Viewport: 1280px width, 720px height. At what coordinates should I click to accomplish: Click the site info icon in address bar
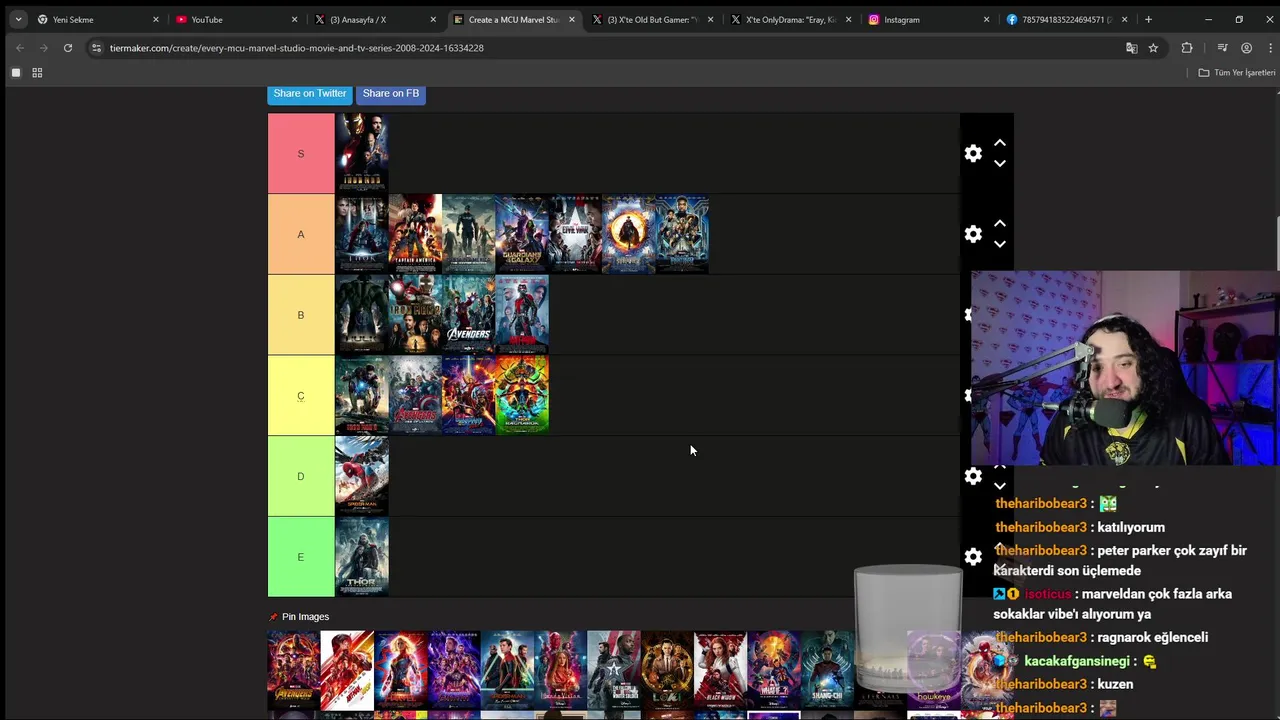tap(96, 48)
